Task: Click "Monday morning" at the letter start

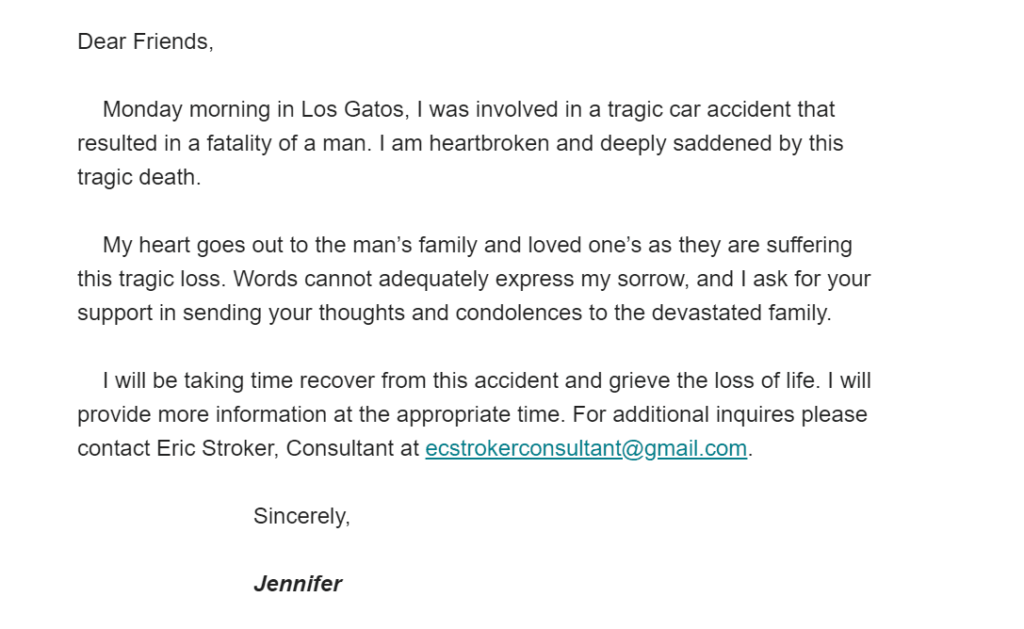Action: [186, 110]
